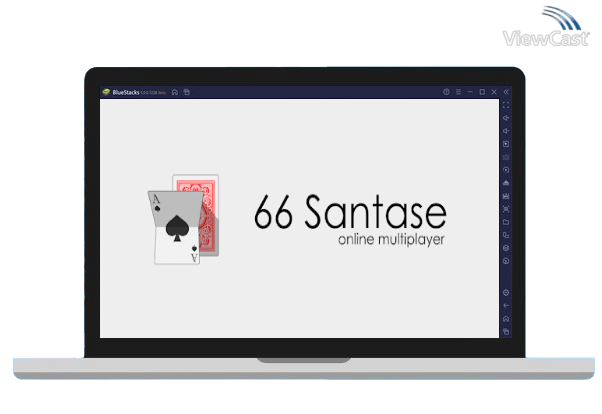Open the hamburger menu in title bar
Viewport: 602px width, 414px height.
458,92
